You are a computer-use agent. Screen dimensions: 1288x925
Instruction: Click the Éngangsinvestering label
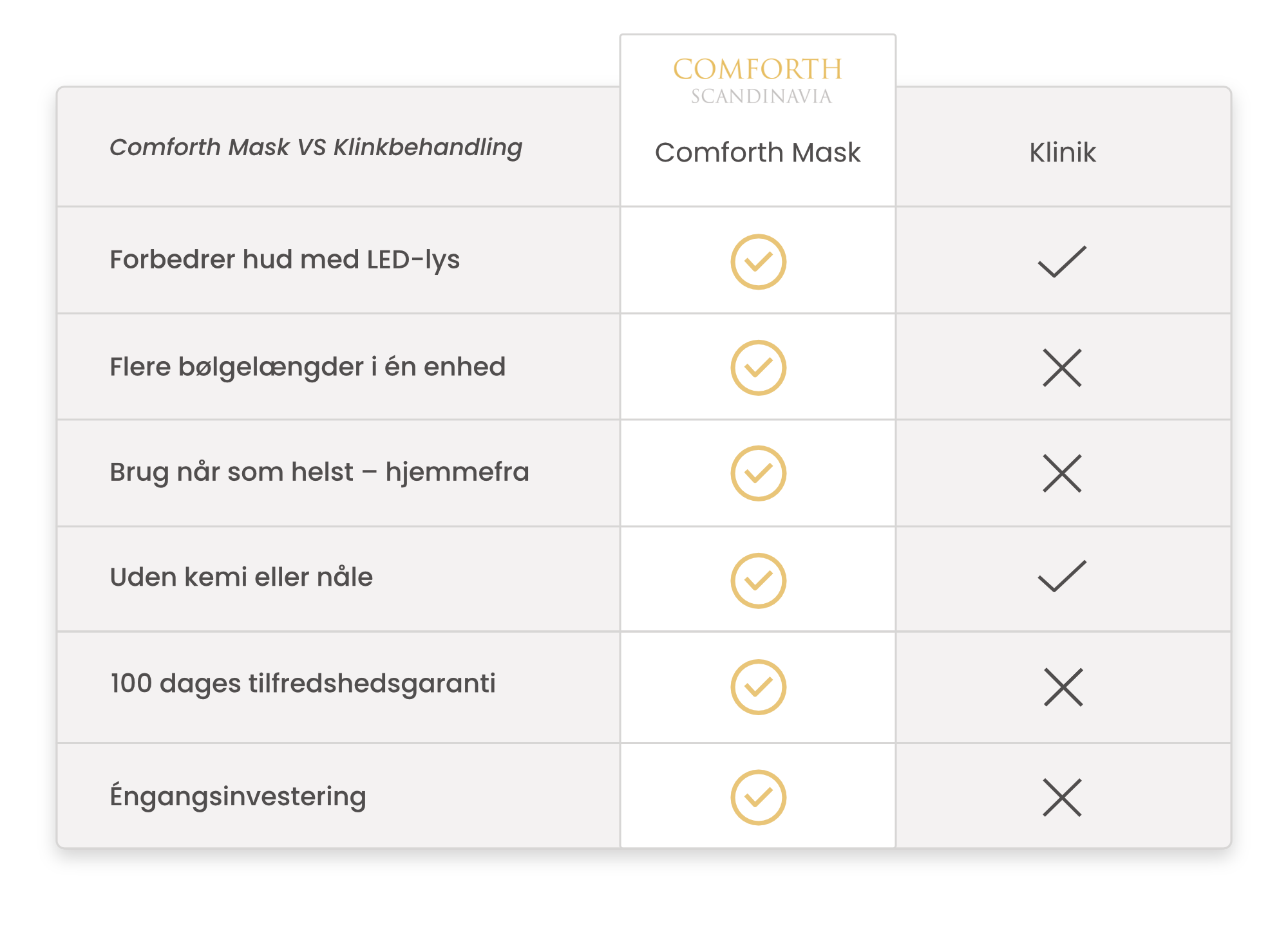(238, 796)
